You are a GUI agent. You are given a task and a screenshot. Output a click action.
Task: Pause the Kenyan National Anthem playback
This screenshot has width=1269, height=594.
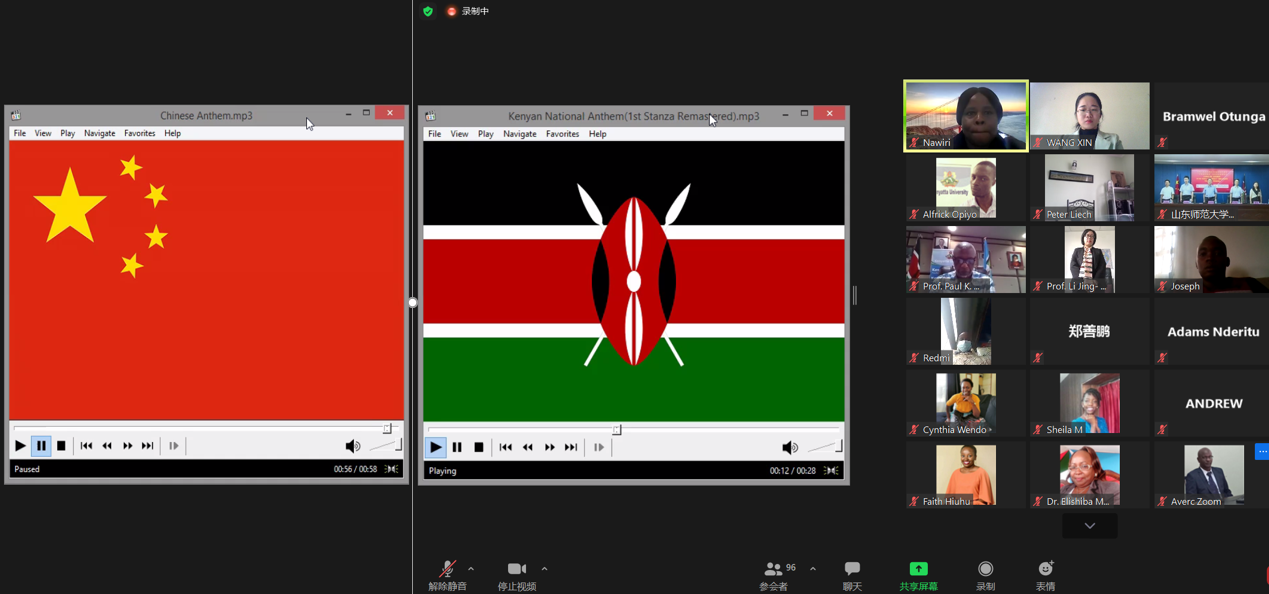click(x=457, y=447)
